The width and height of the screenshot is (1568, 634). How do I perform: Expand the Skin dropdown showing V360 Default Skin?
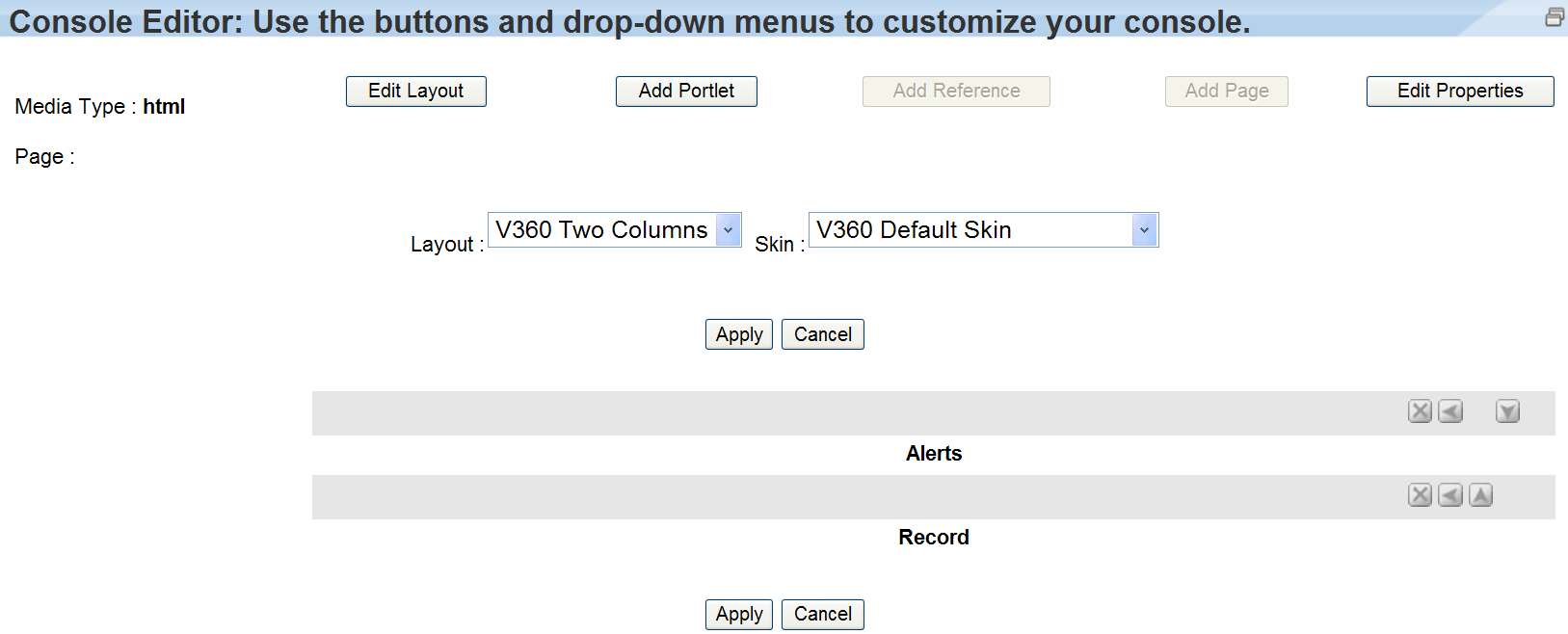(1144, 230)
